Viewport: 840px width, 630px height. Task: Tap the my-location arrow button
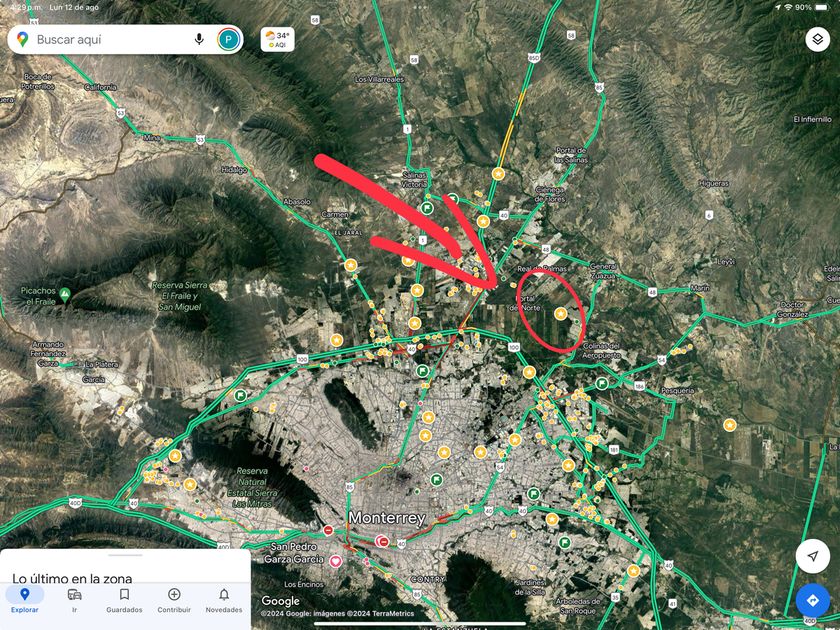click(813, 556)
